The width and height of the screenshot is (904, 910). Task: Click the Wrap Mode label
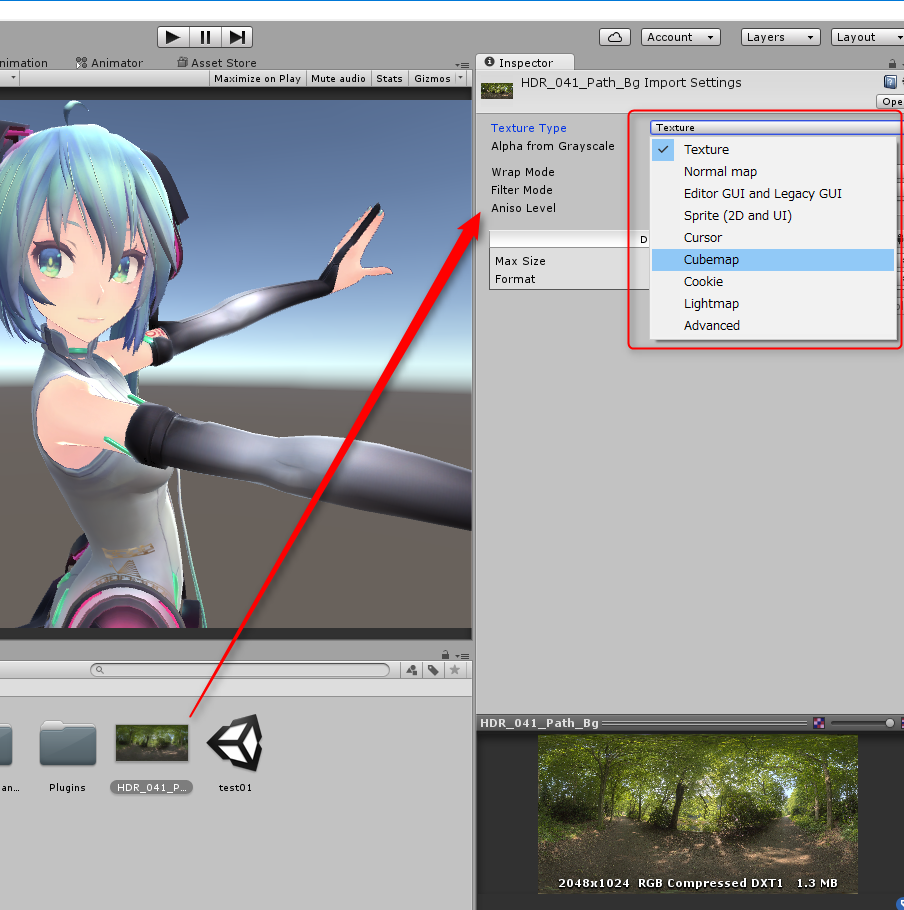click(523, 172)
